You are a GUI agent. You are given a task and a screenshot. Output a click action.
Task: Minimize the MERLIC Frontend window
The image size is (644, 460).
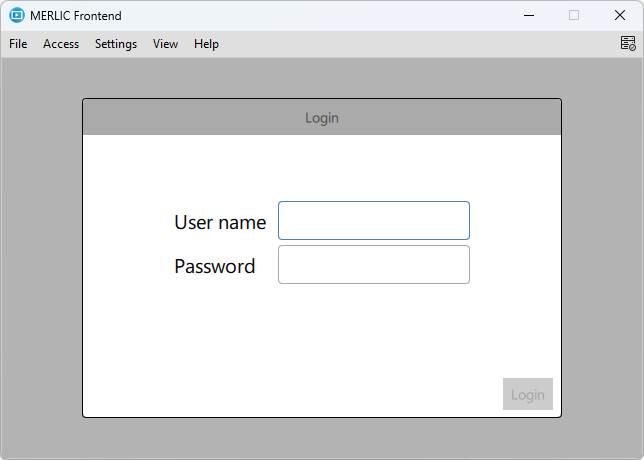tap(528, 15)
